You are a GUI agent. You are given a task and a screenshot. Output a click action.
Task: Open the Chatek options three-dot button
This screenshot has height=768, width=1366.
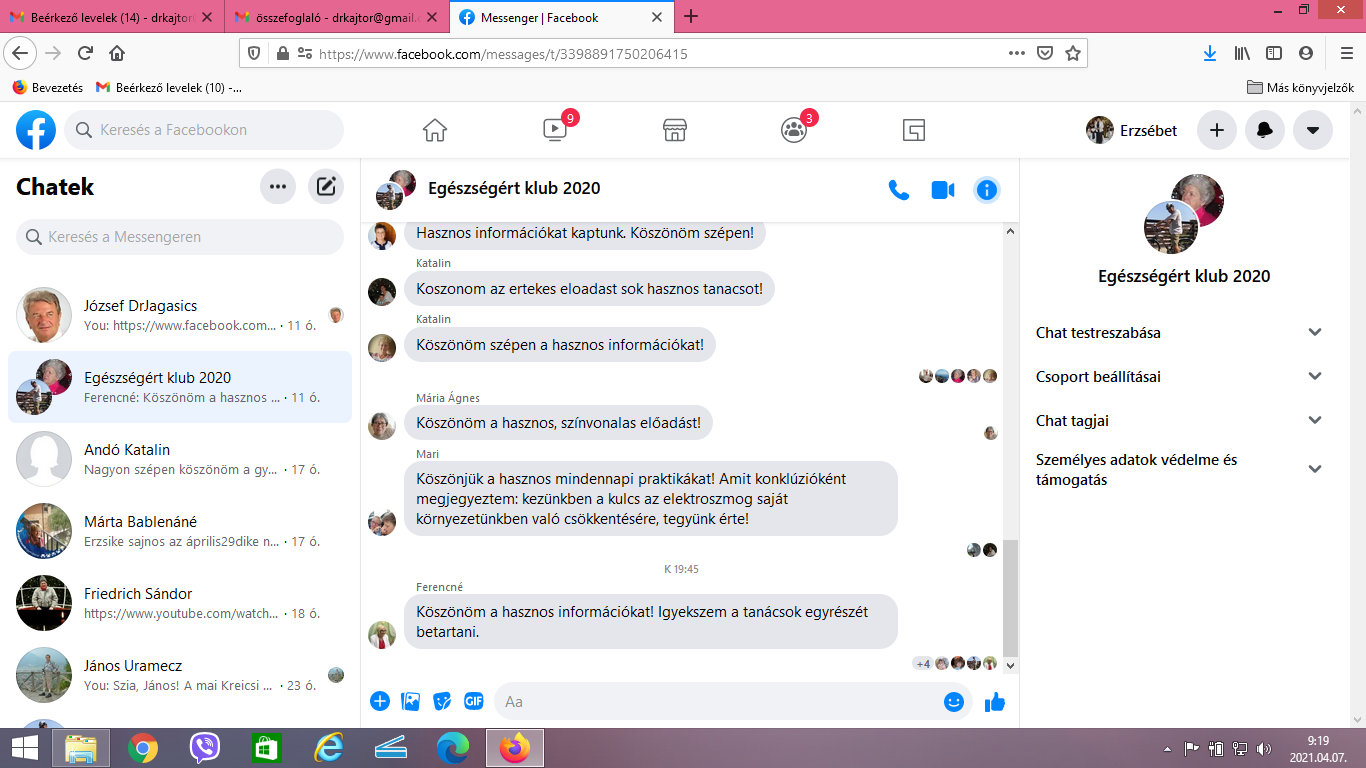pyautogui.click(x=278, y=186)
